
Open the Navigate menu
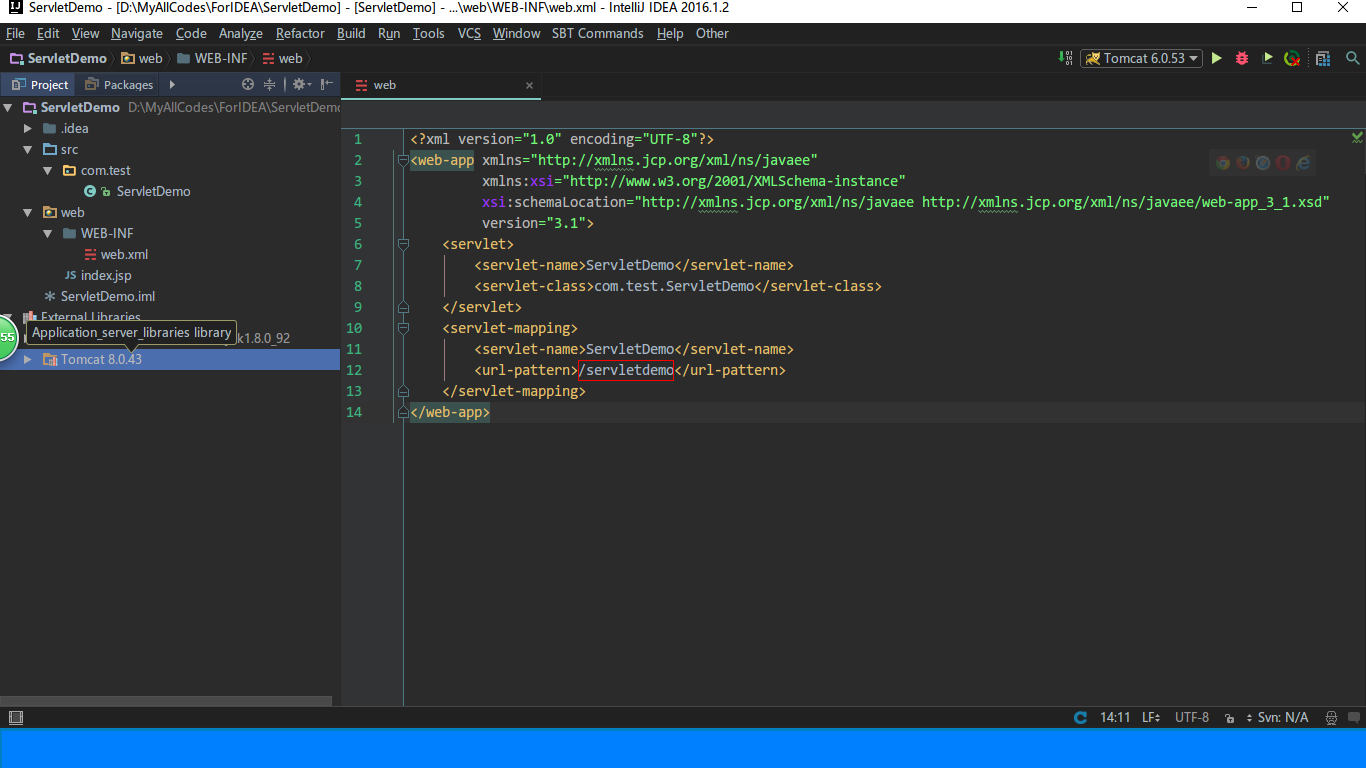[137, 33]
